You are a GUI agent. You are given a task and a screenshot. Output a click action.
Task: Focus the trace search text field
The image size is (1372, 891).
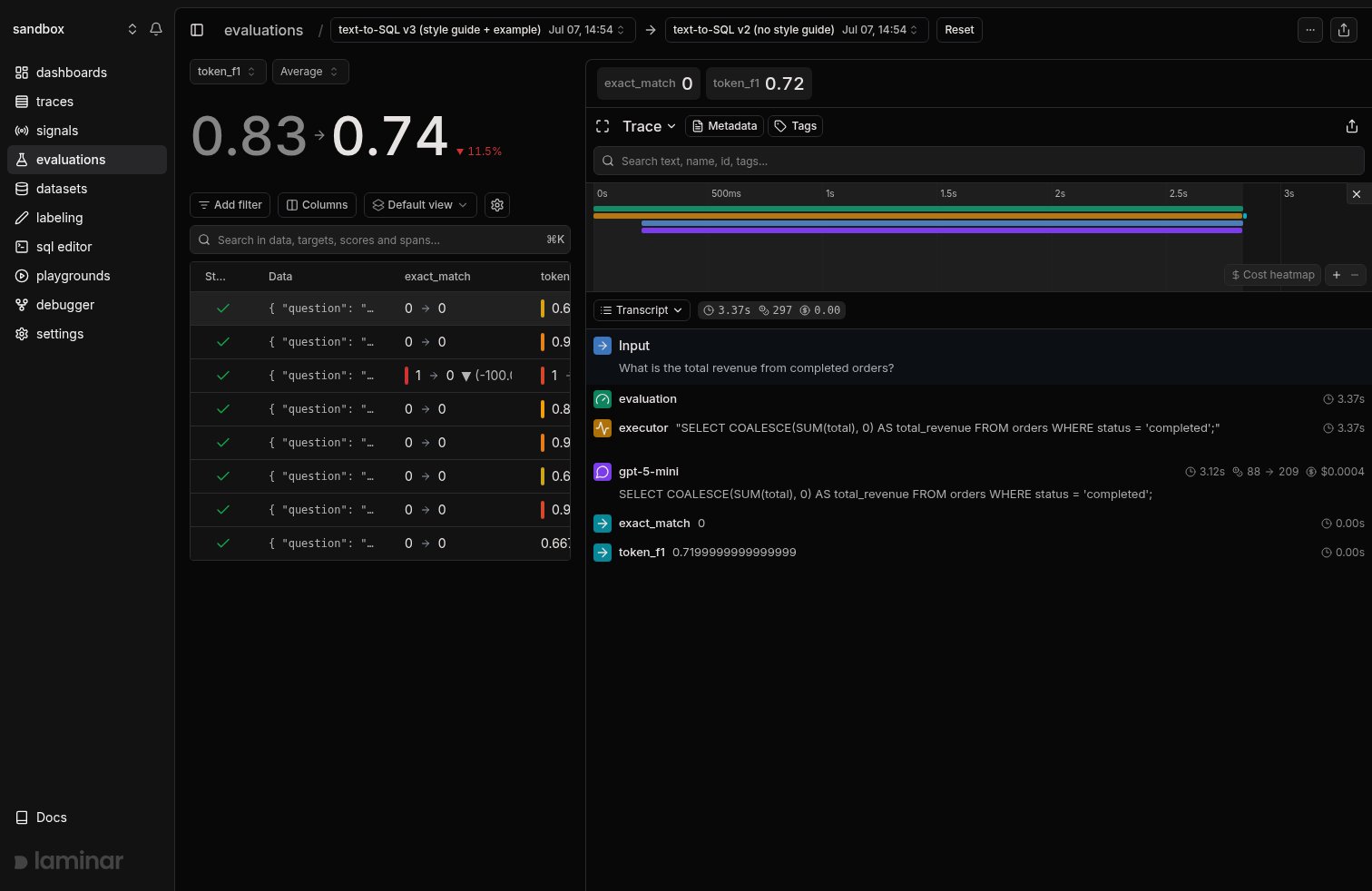pyautogui.click(x=978, y=162)
